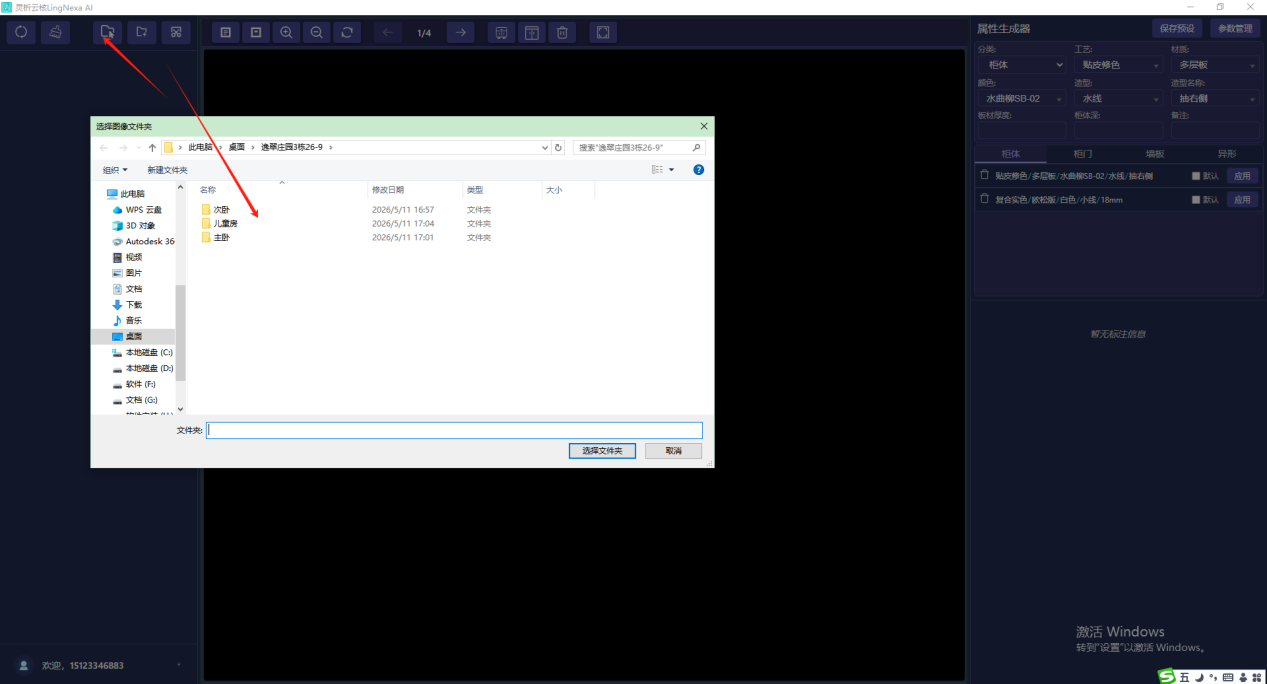Click the trash delete icon above canvas
This screenshot has height=684, width=1267.
562,33
